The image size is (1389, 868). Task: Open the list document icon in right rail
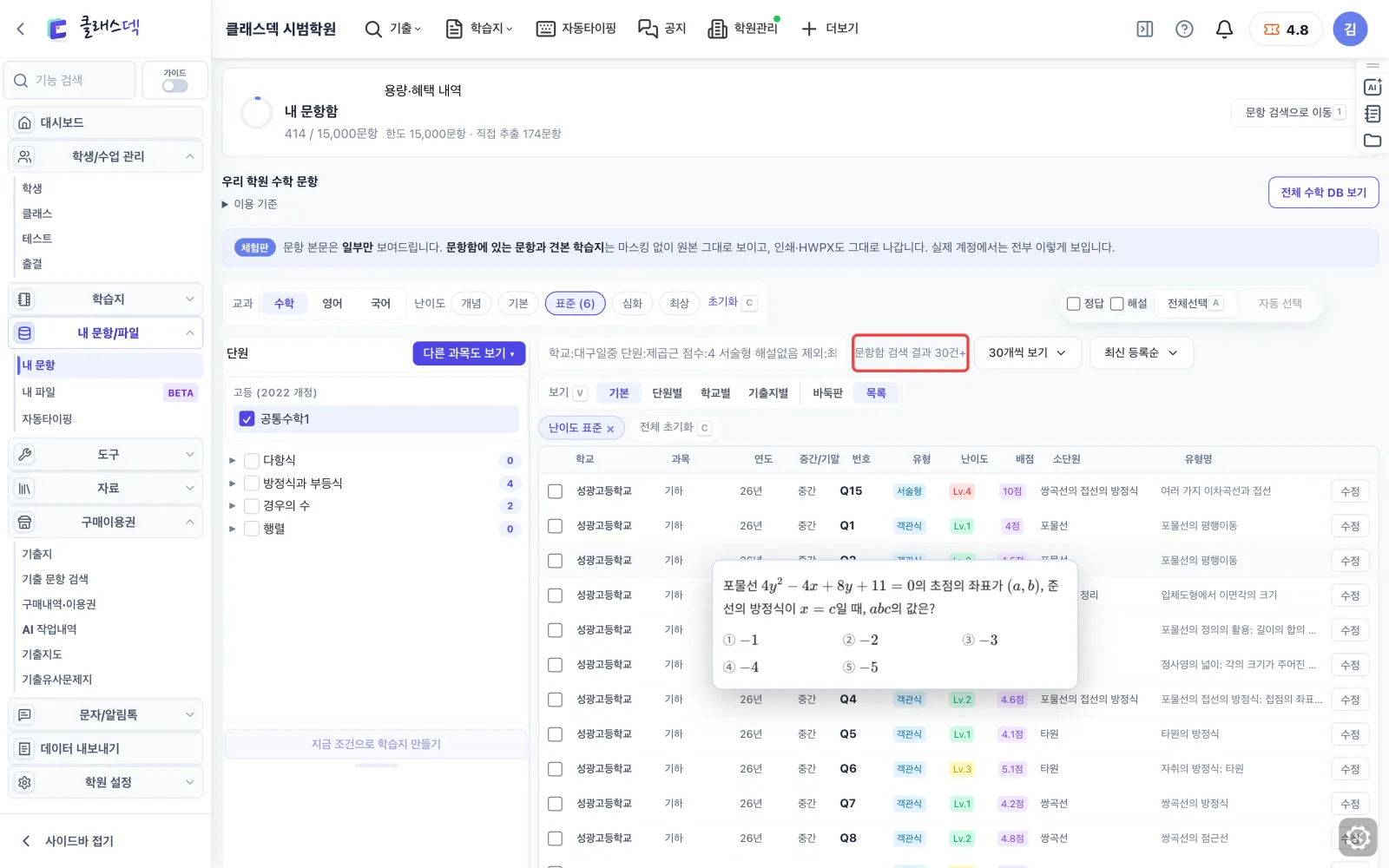pos(1373,114)
